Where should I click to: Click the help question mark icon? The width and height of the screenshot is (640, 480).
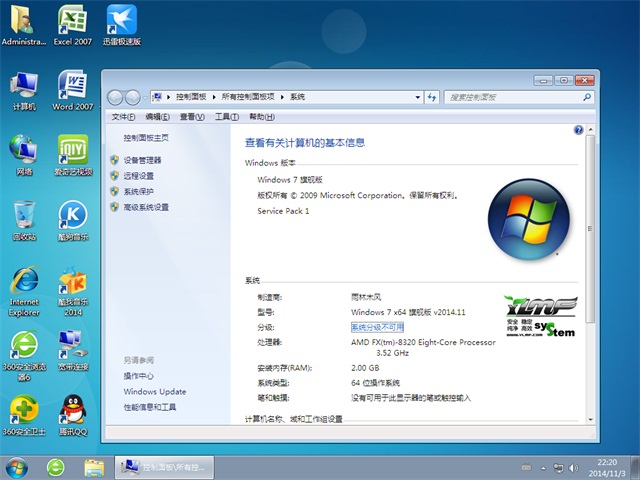tap(578, 130)
